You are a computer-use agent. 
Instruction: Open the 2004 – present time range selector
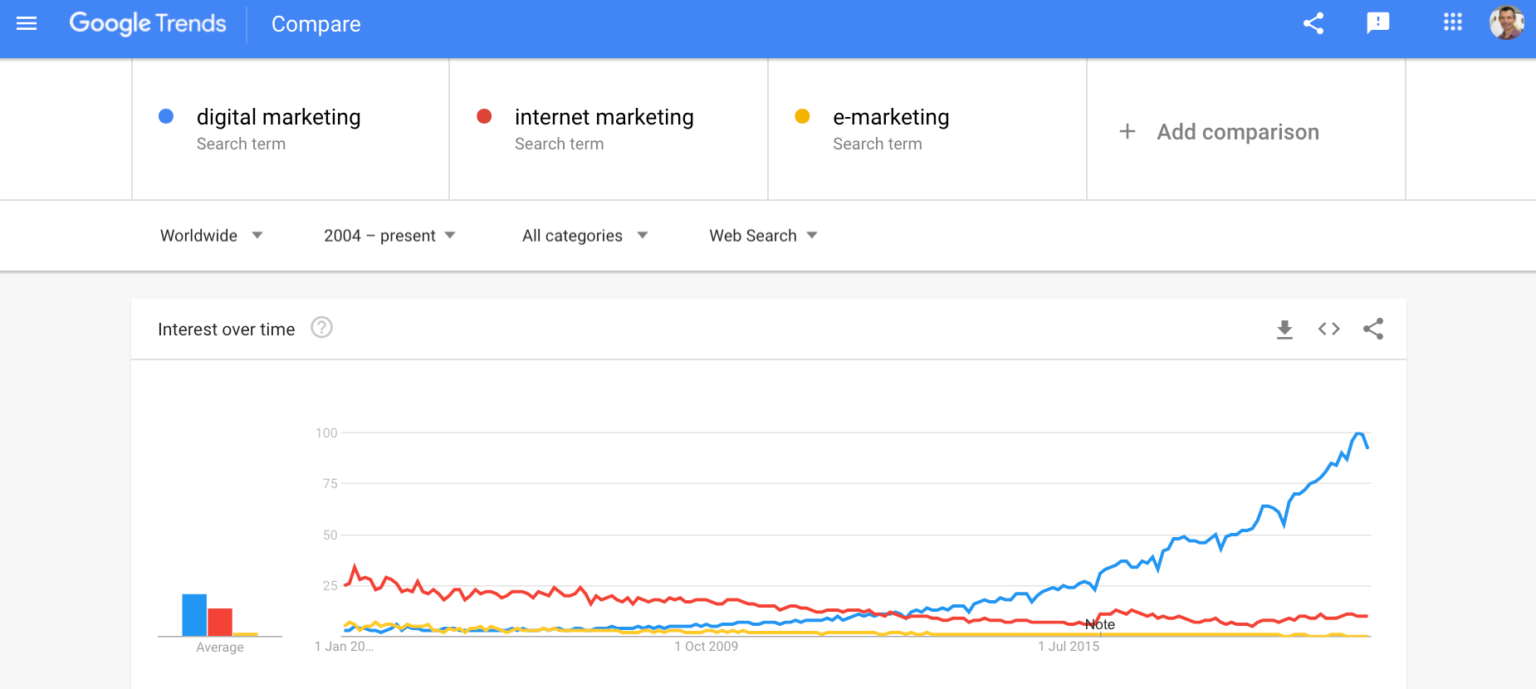click(388, 235)
